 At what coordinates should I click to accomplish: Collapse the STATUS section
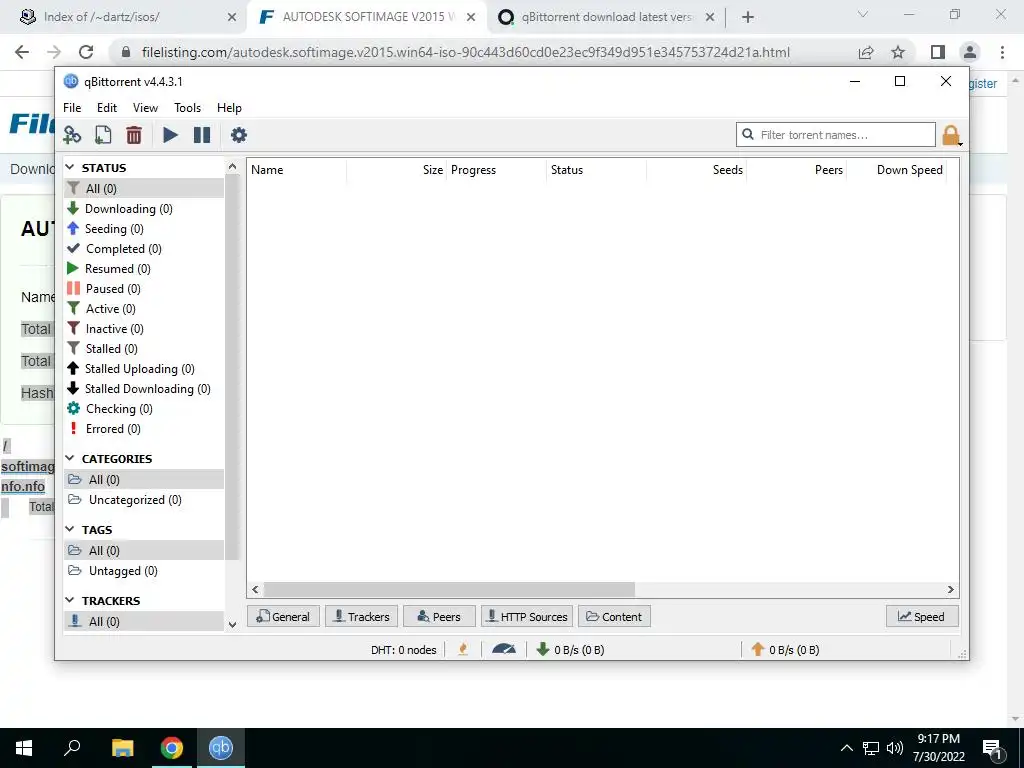pos(70,168)
